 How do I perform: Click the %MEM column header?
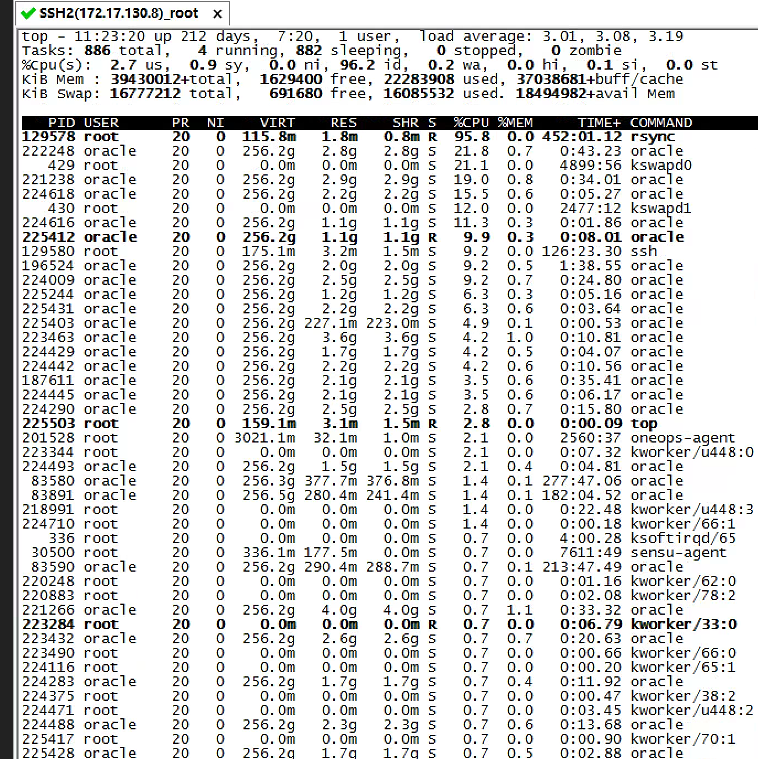(515, 123)
